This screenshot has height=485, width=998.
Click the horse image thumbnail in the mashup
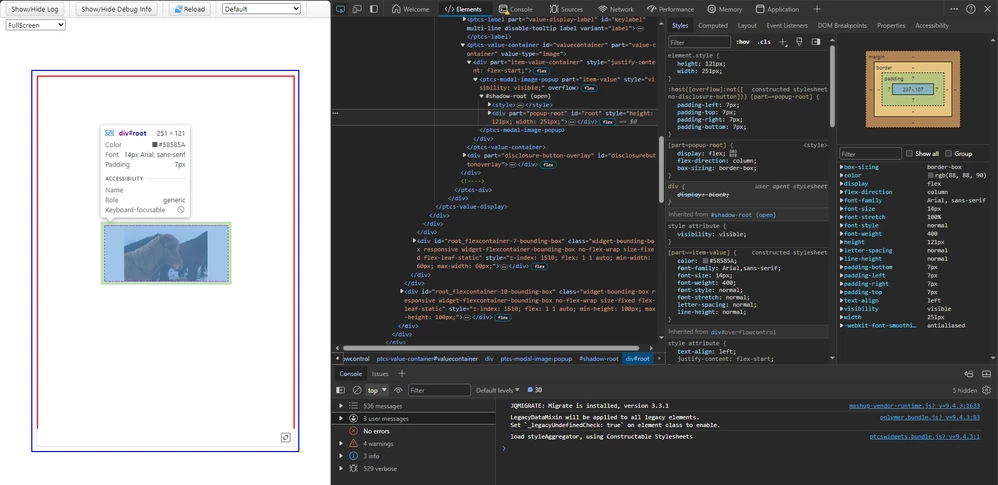[x=166, y=253]
